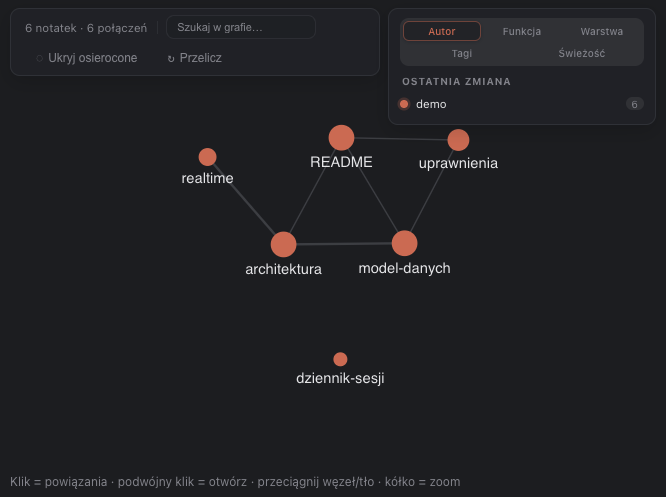Select the realtime graph node

click(x=207, y=157)
